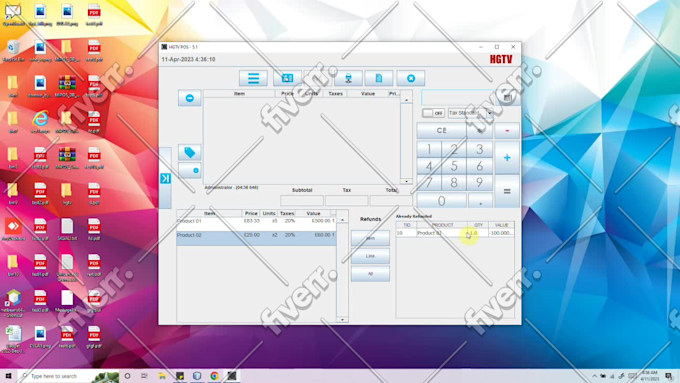Screen dimensions: 680x383
Task: Open the Task View taskbar button
Action: click(x=144, y=376)
